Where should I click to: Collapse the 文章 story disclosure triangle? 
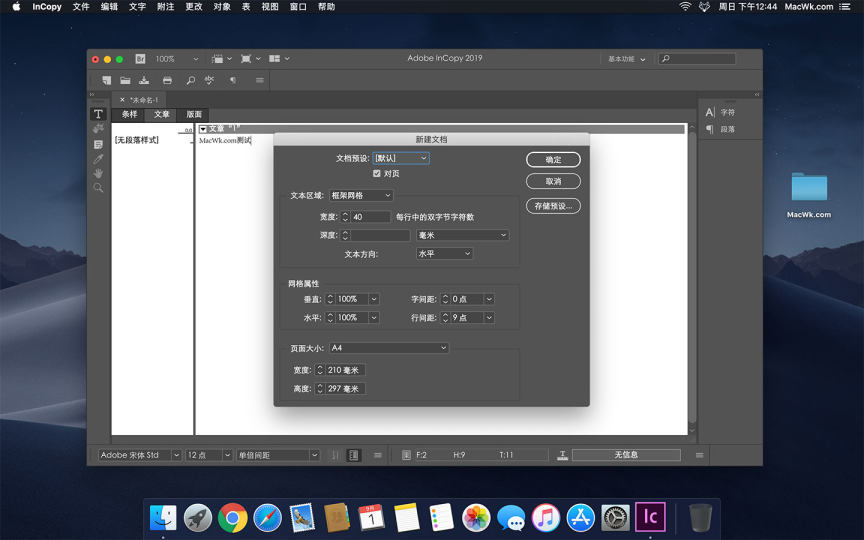(x=203, y=129)
